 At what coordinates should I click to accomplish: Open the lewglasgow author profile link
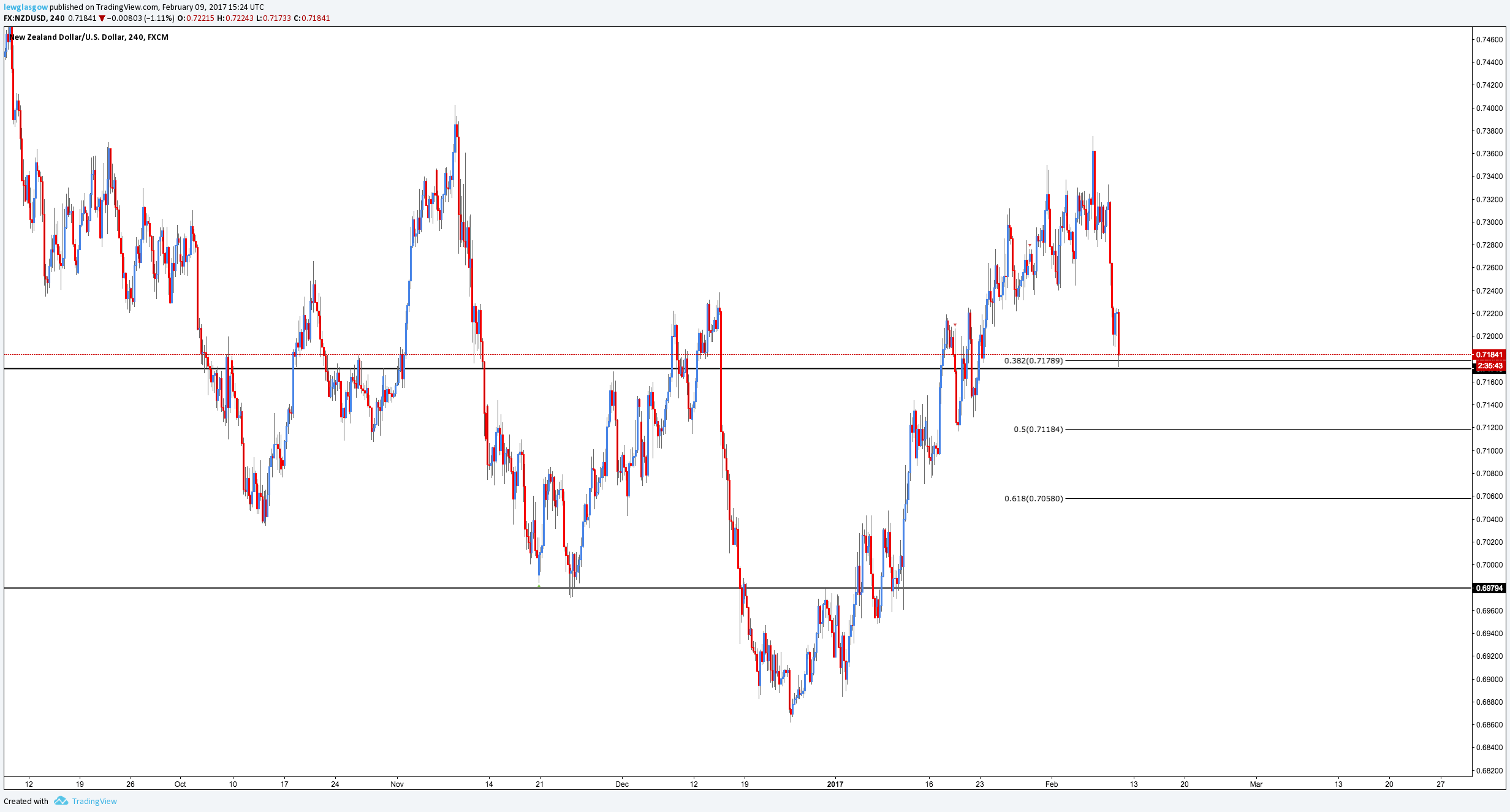pyautogui.click(x=26, y=7)
